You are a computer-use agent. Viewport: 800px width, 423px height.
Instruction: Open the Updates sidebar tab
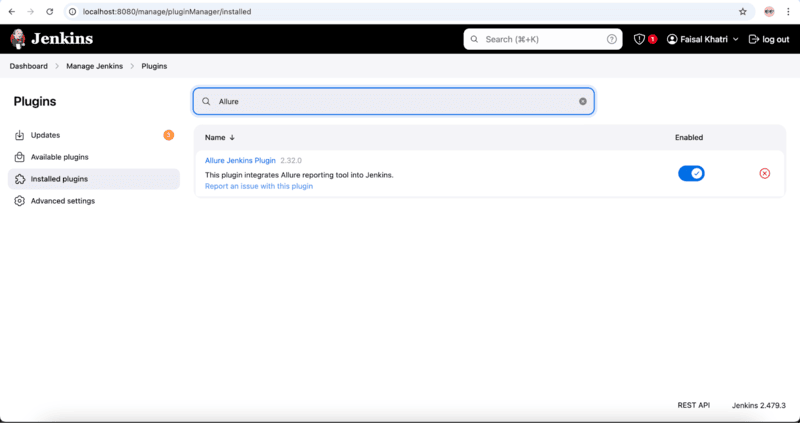coord(94,135)
